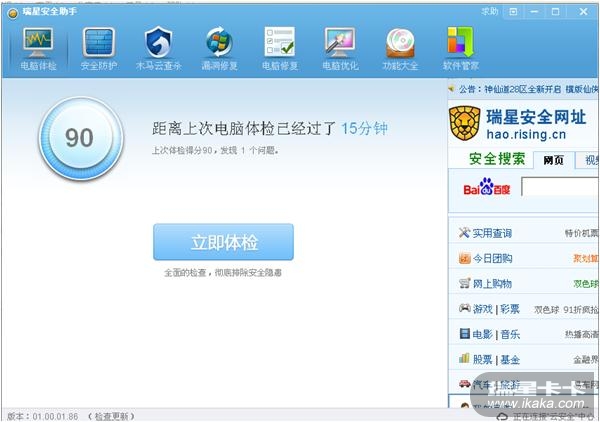Click 检查更新 in the status bar
600x422 pixels.
pos(111,416)
